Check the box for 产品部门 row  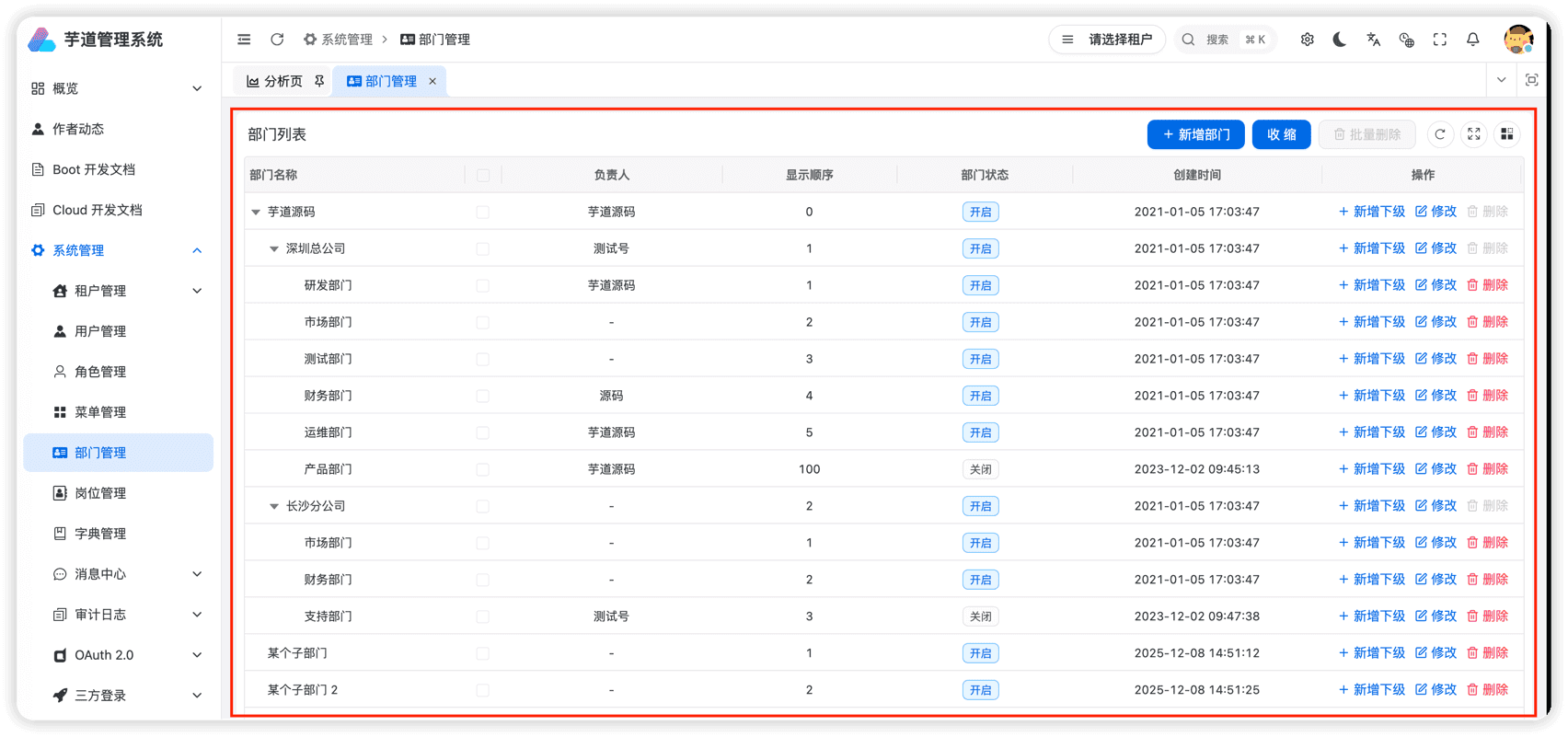(x=483, y=469)
